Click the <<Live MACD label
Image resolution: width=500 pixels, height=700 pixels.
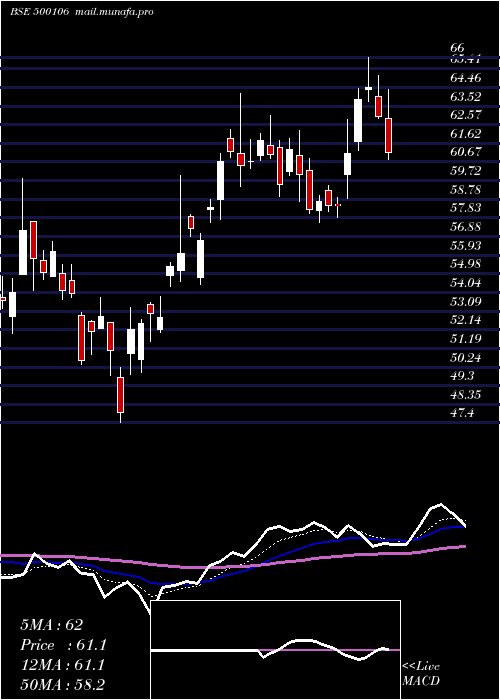[x=421, y=673]
